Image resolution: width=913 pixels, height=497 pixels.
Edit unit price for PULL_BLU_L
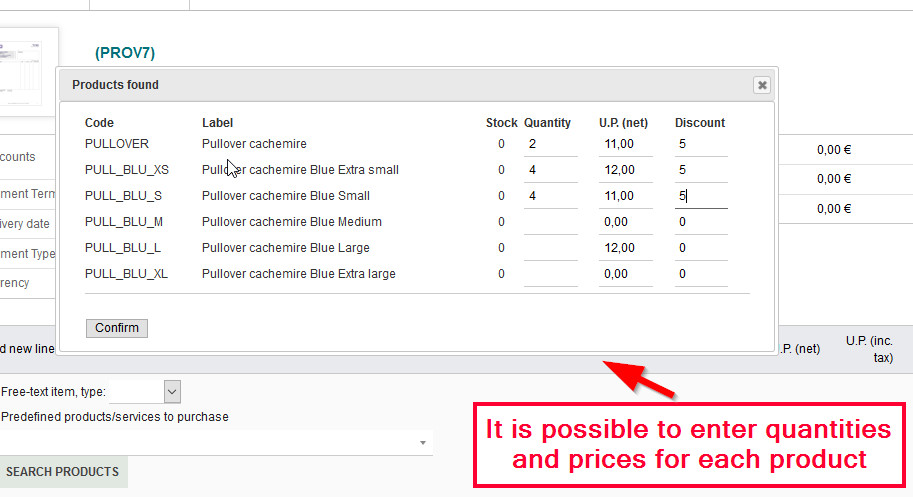pos(625,248)
